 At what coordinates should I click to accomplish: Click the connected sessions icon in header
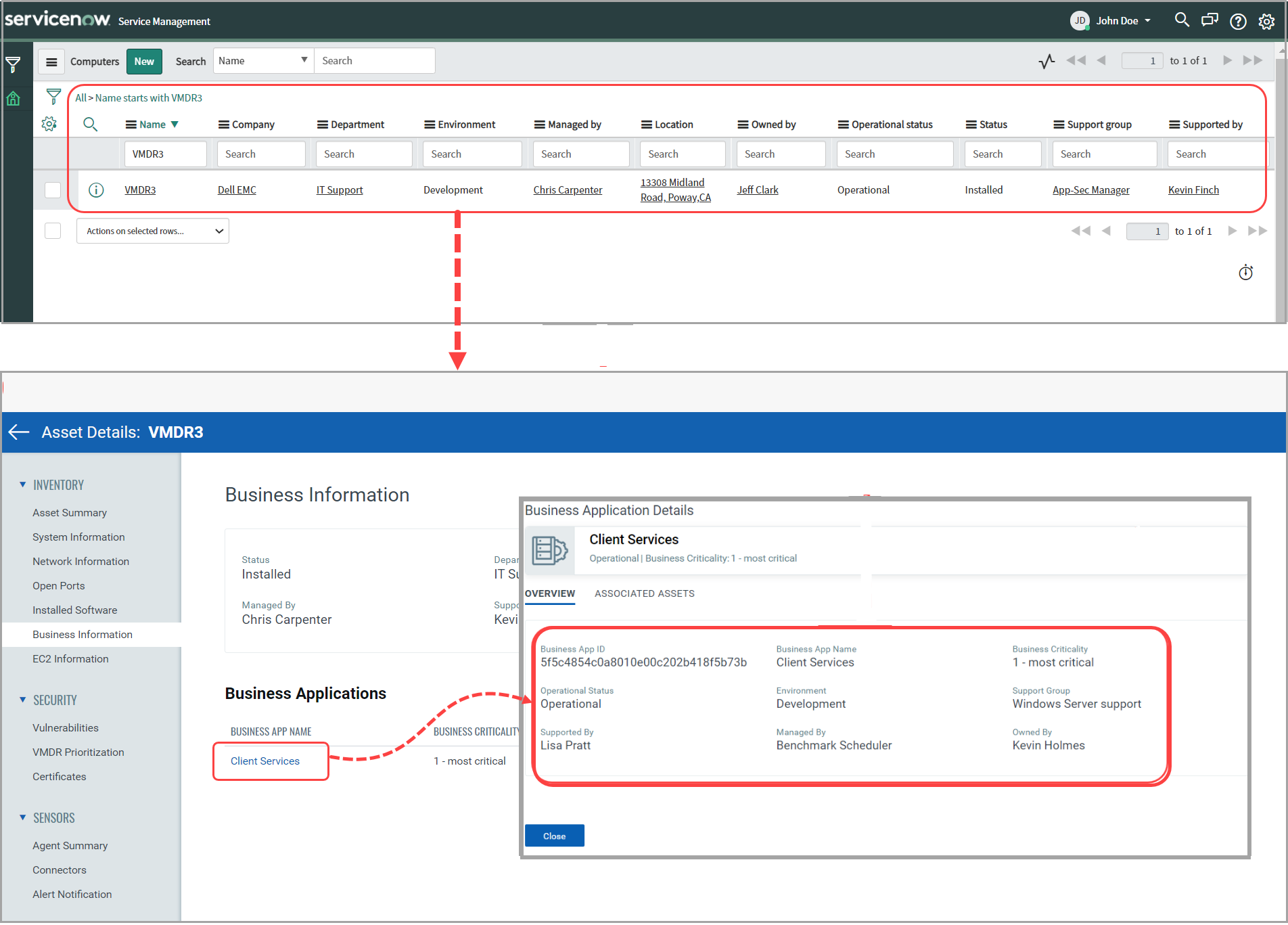(x=1210, y=20)
